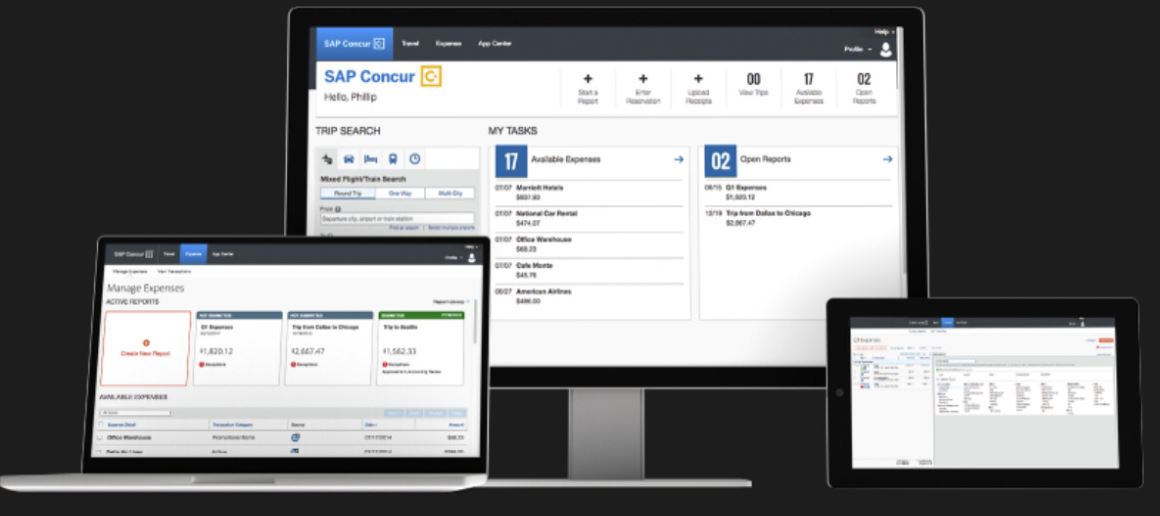Tick the Office Warehouse row checkbox on laptop
This screenshot has width=1160, height=516.
100,437
